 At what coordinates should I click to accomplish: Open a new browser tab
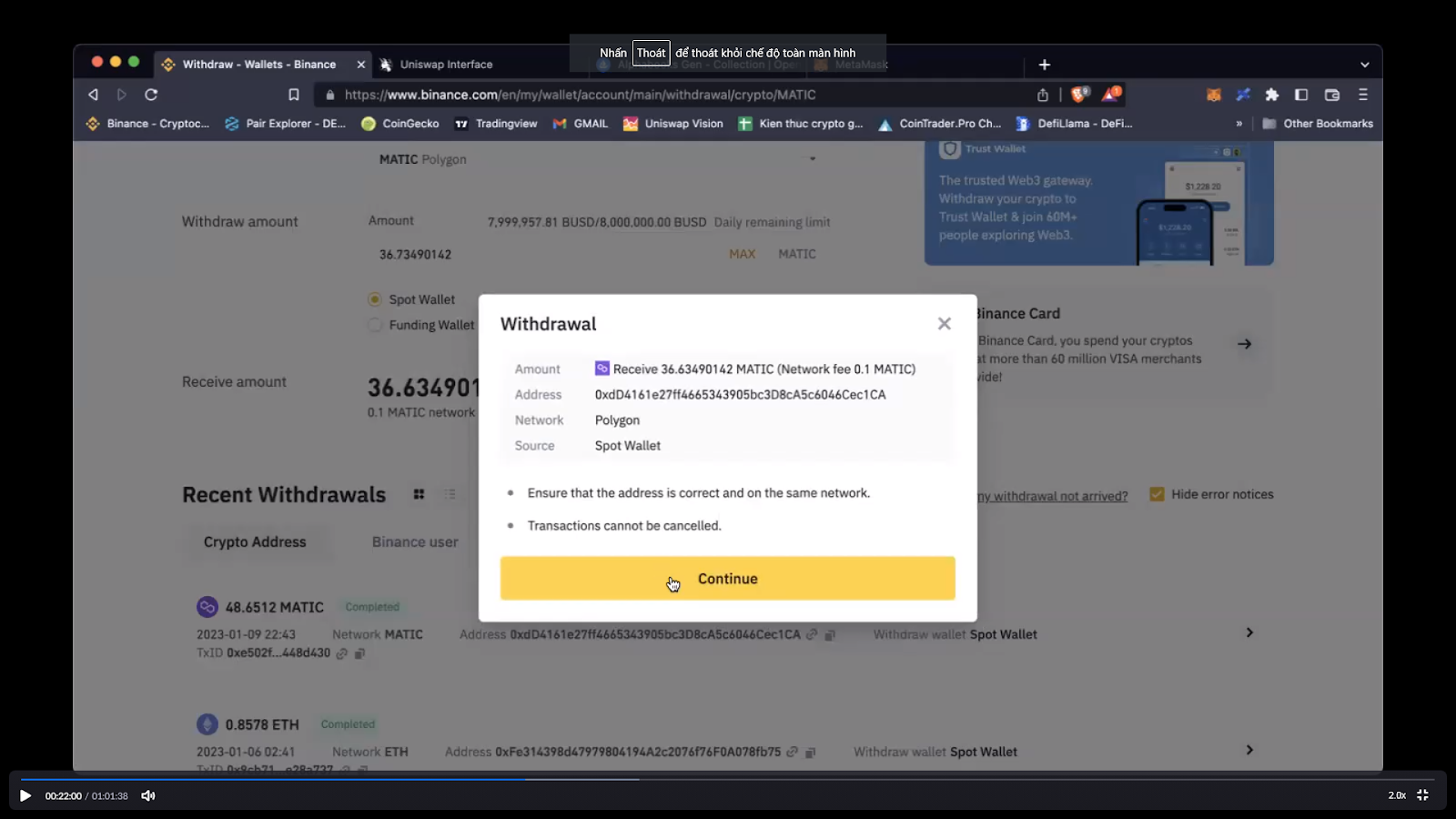[1045, 65]
